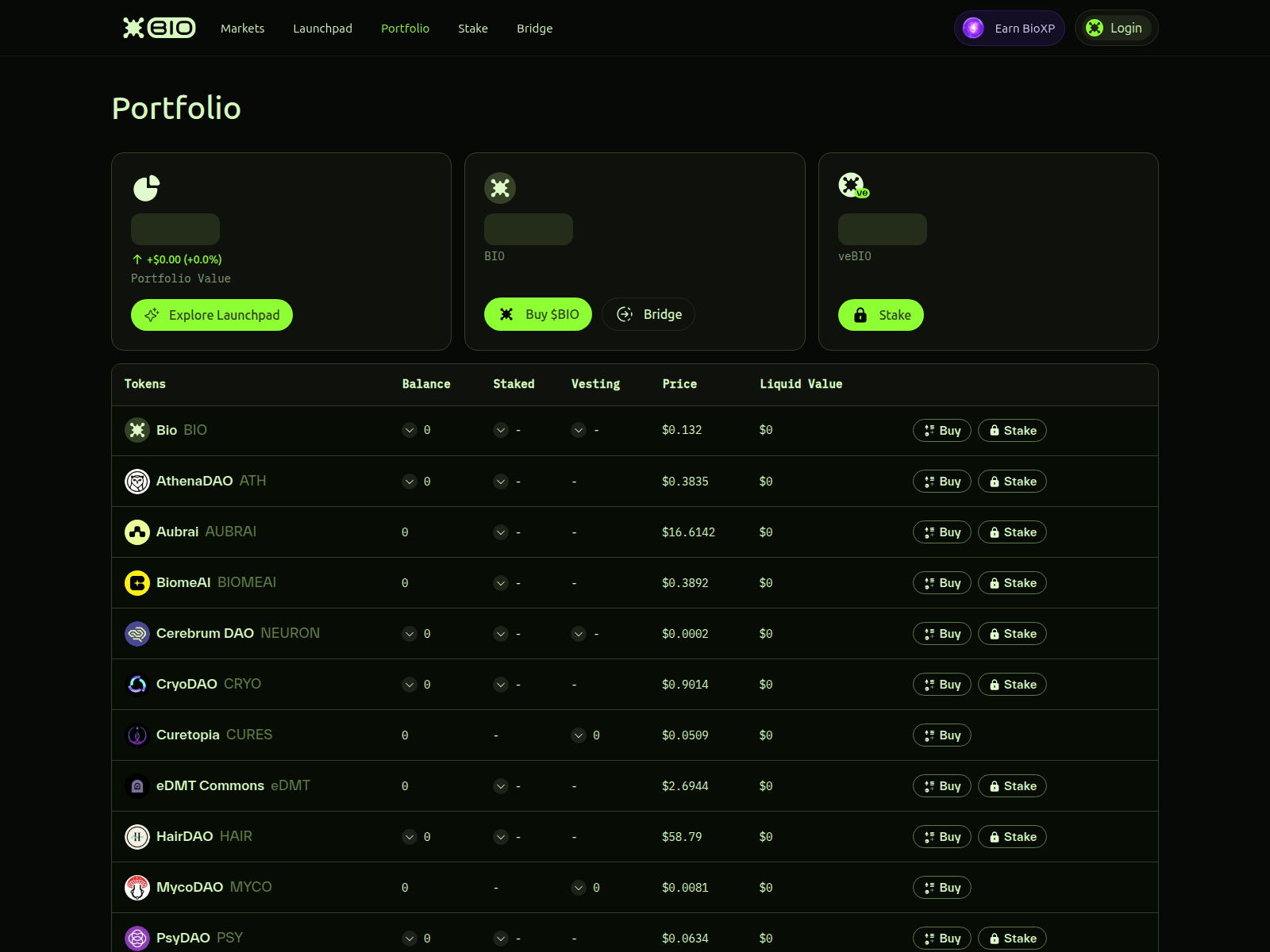Click the Stake button in veBIO card

pos(881,315)
